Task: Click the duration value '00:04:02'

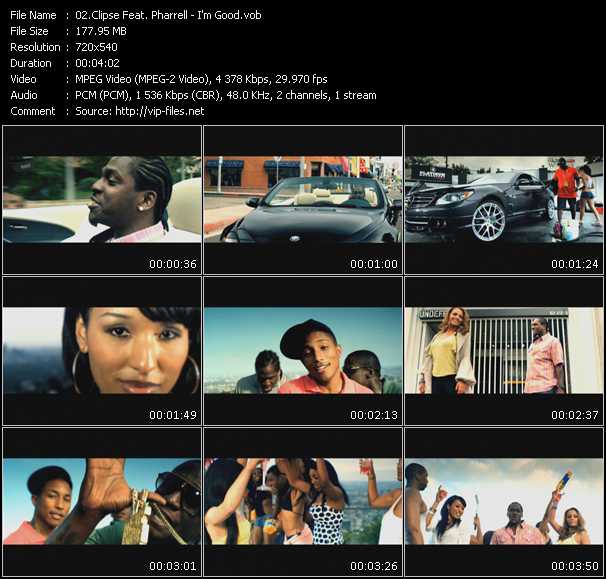Action: tap(97, 63)
